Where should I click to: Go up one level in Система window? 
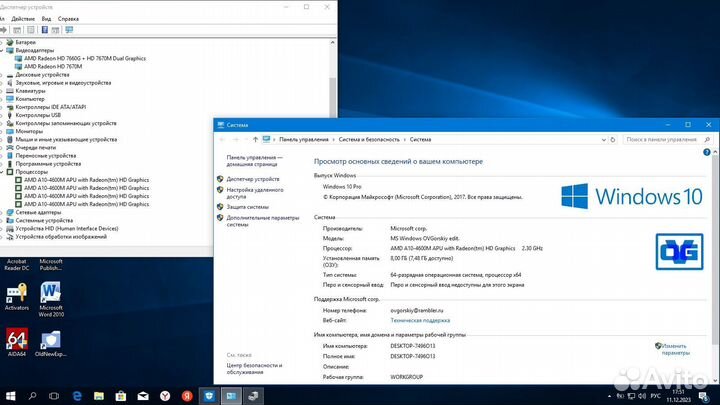tap(255, 140)
